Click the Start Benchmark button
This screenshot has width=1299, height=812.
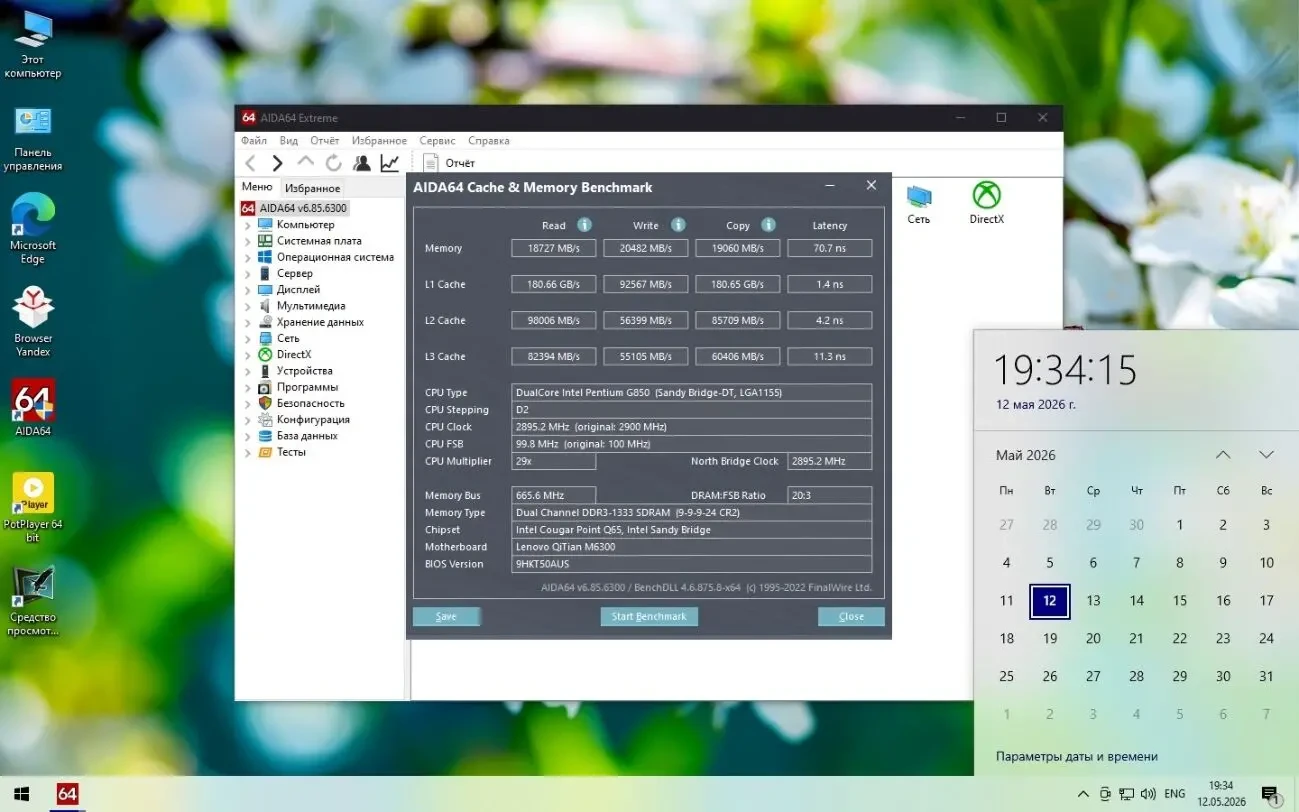click(x=649, y=616)
